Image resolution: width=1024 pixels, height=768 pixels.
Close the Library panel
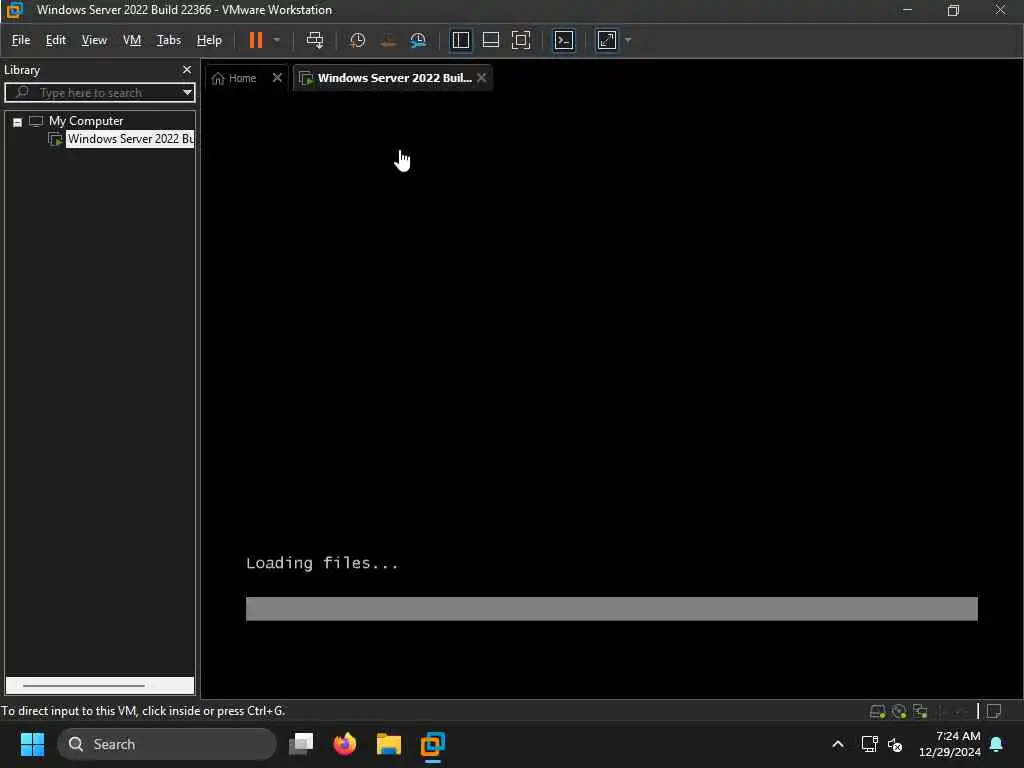[x=187, y=69]
